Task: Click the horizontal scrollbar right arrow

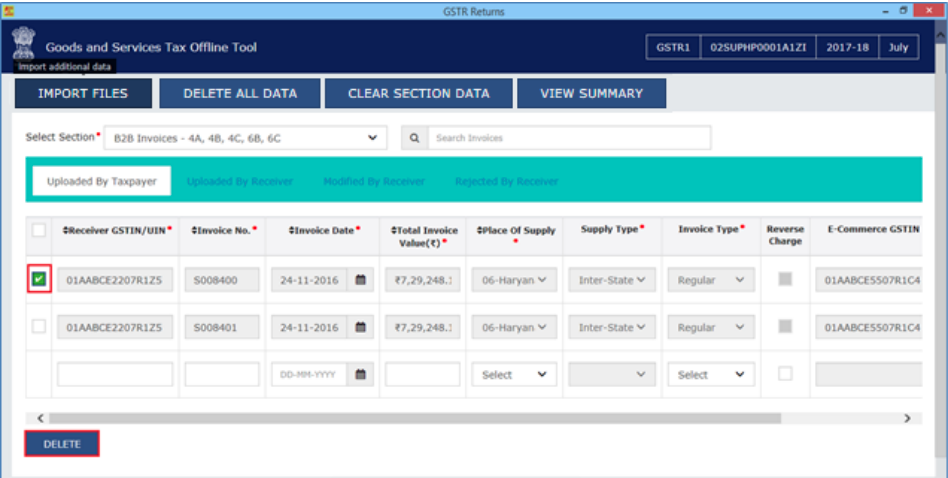Action: pyautogui.click(x=907, y=418)
